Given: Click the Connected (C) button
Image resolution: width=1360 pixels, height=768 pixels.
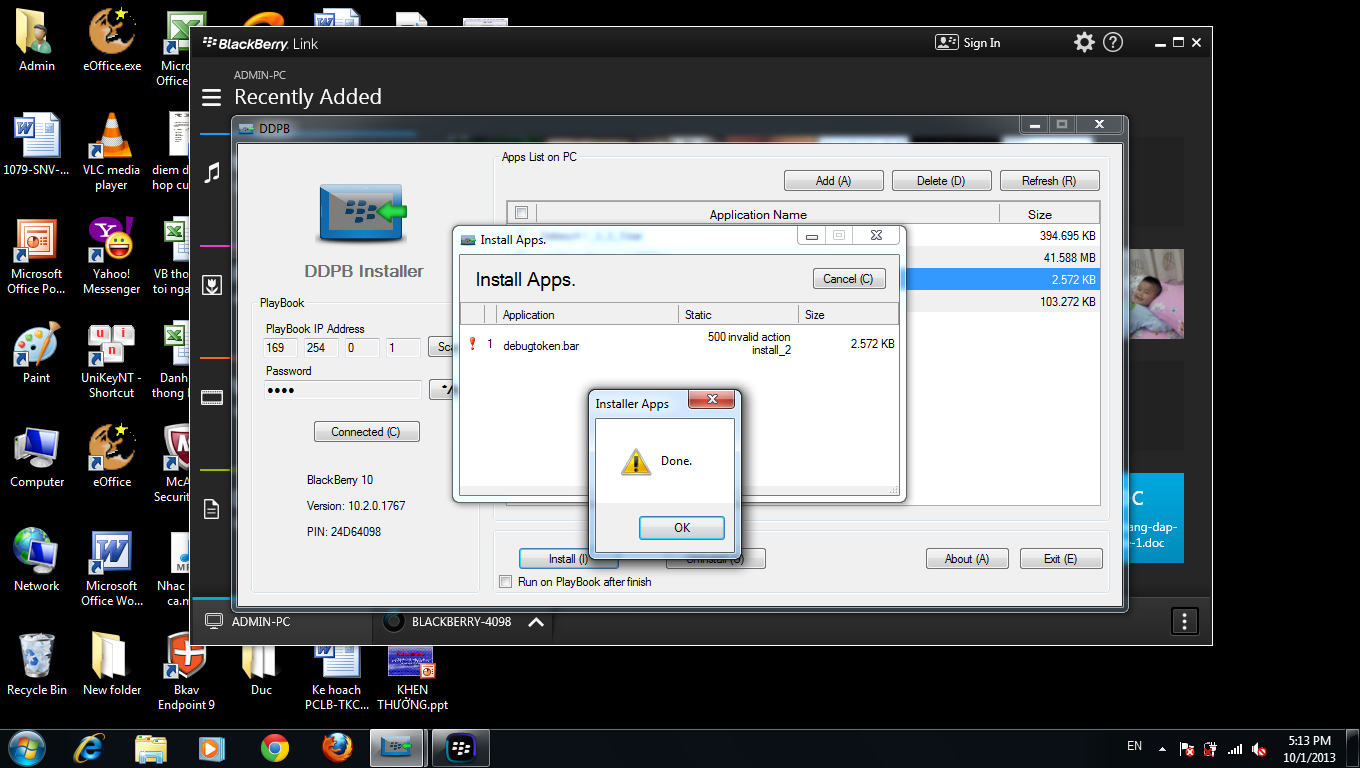Looking at the screenshot, I should (366, 432).
